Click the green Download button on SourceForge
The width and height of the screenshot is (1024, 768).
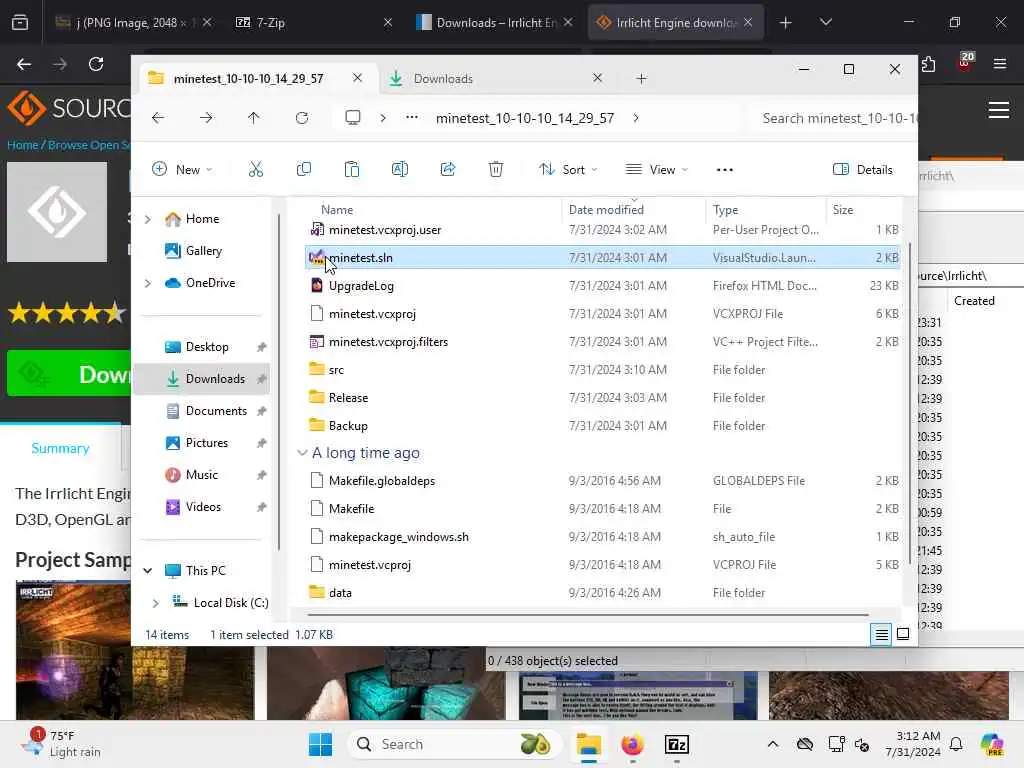tap(69, 374)
